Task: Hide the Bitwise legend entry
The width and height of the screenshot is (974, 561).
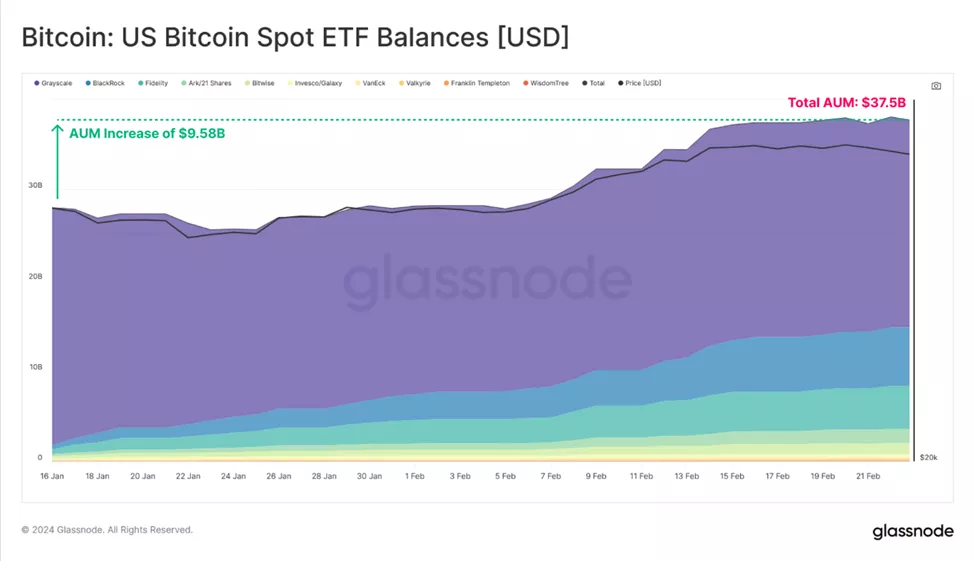Action: pos(260,83)
